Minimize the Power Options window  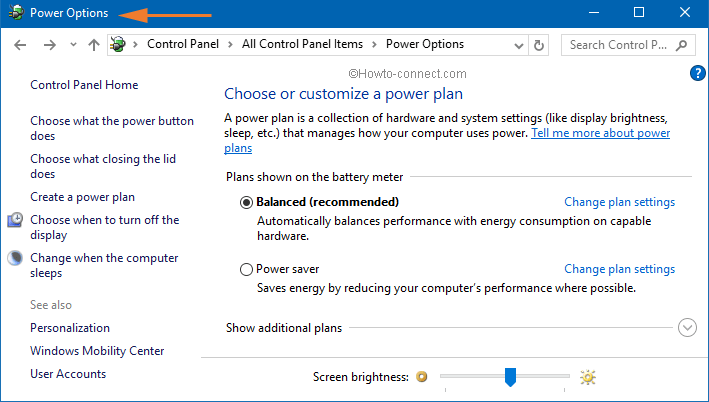tap(594, 13)
